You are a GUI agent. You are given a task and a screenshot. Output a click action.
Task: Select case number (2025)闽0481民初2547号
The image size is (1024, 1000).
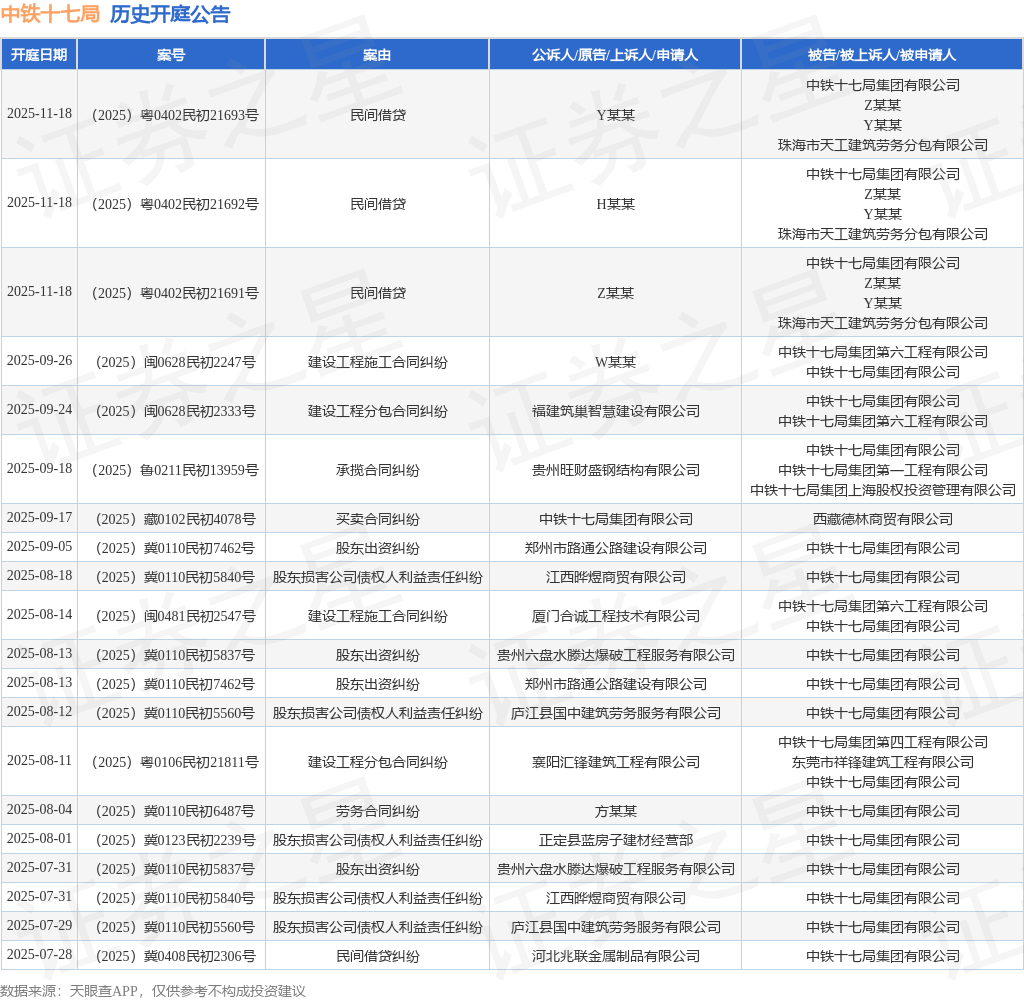(172, 616)
